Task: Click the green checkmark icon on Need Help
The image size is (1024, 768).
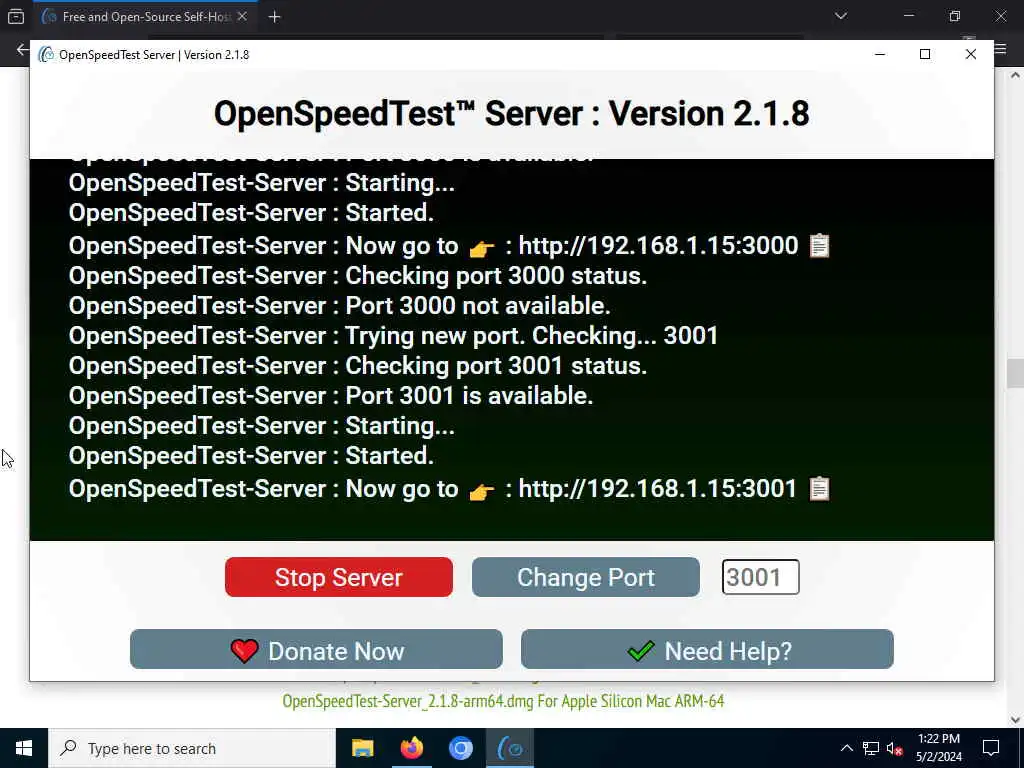Action: [641, 651]
